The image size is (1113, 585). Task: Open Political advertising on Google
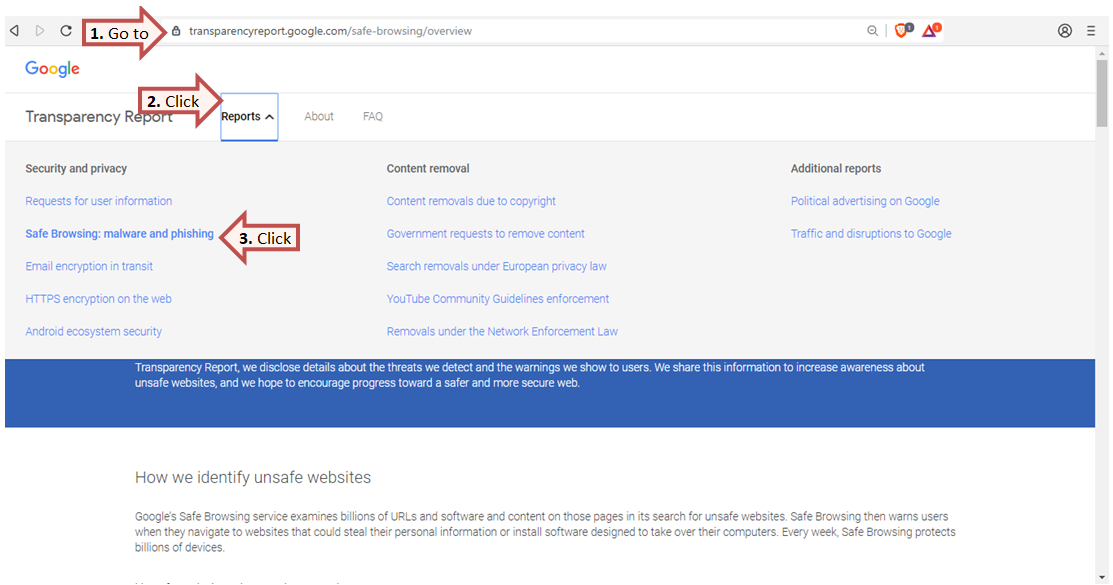click(x=865, y=201)
